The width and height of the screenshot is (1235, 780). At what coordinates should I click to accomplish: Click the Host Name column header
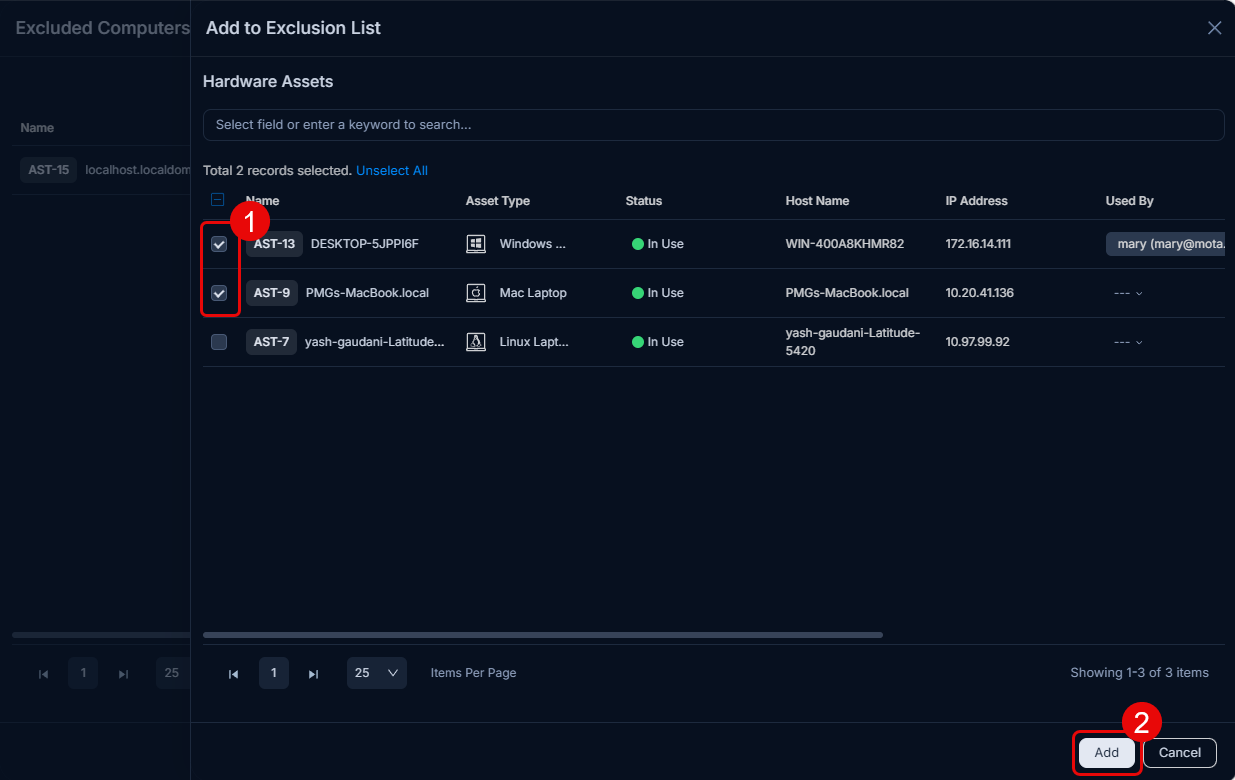(817, 201)
